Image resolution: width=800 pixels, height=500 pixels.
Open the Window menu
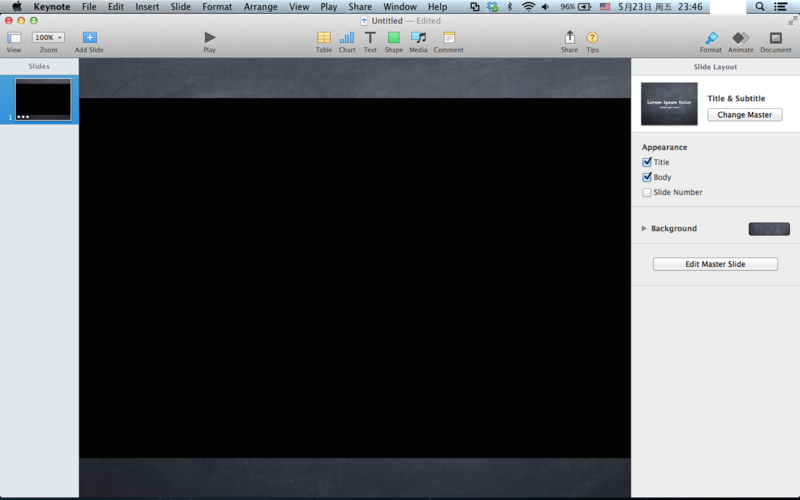399,7
